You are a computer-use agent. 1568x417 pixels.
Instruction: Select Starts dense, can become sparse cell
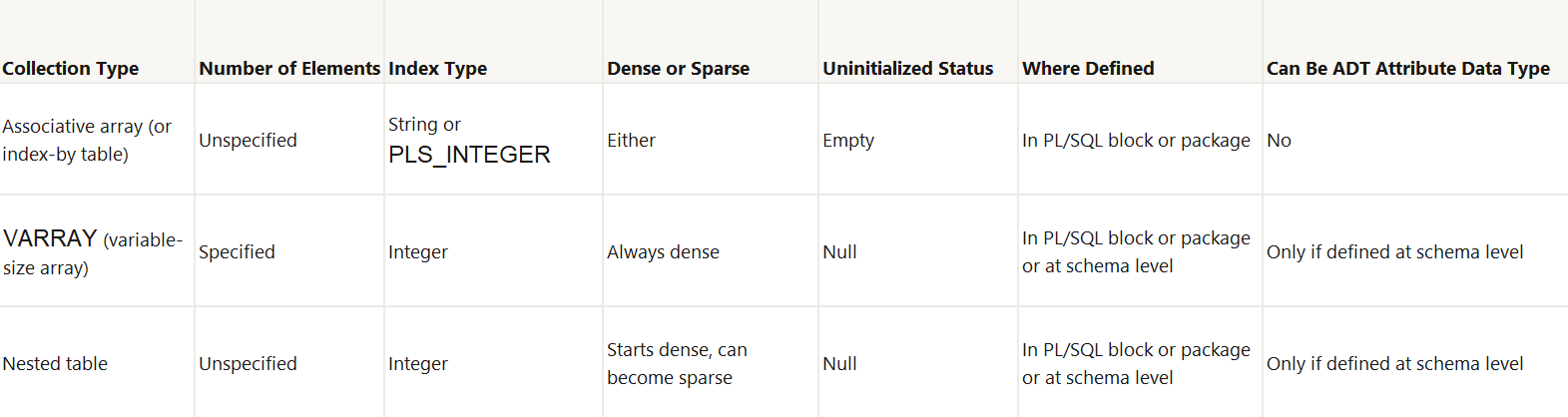pyautogui.click(x=677, y=364)
